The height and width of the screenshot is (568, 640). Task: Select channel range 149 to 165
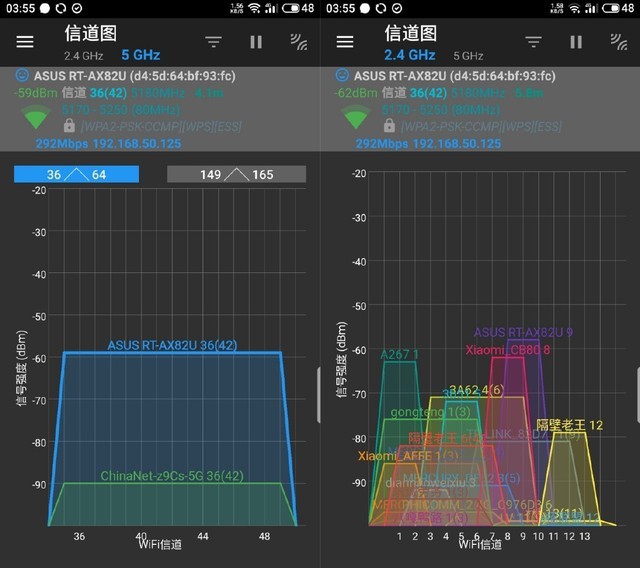(x=236, y=174)
